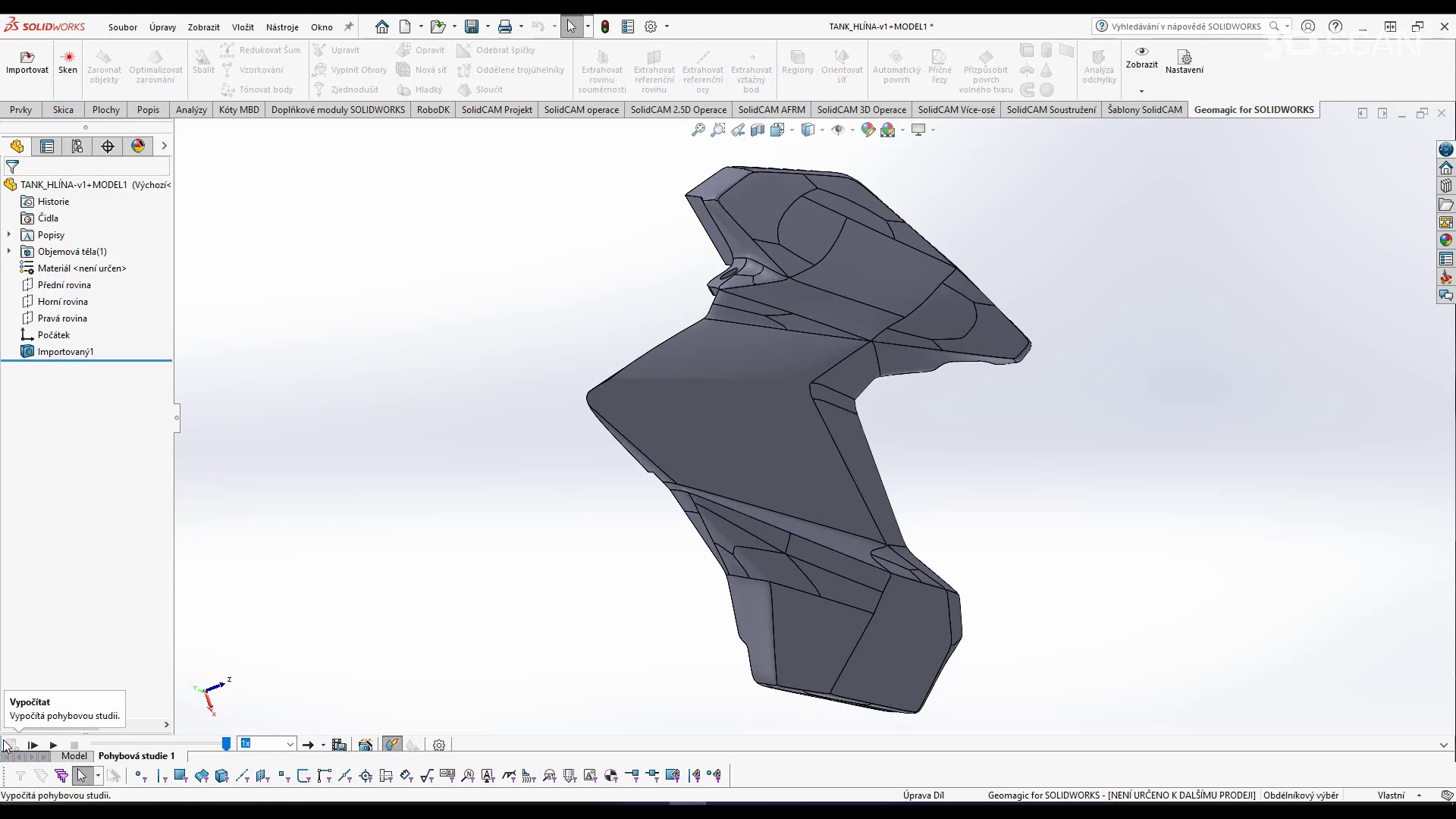Click the motion study timeline slider handle
Image resolution: width=1456 pixels, height=819 pixels.
pos(226,745)
